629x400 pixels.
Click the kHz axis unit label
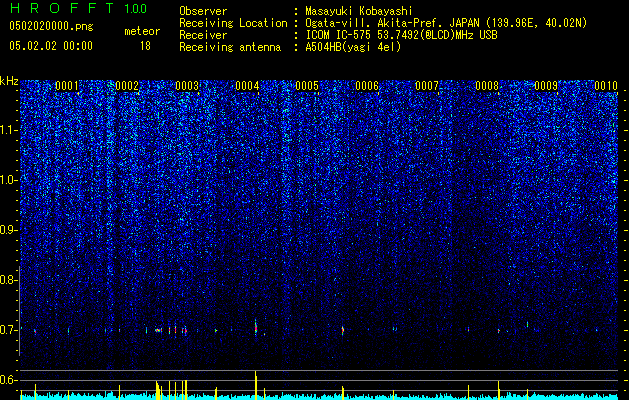click(x=9, y=81)
